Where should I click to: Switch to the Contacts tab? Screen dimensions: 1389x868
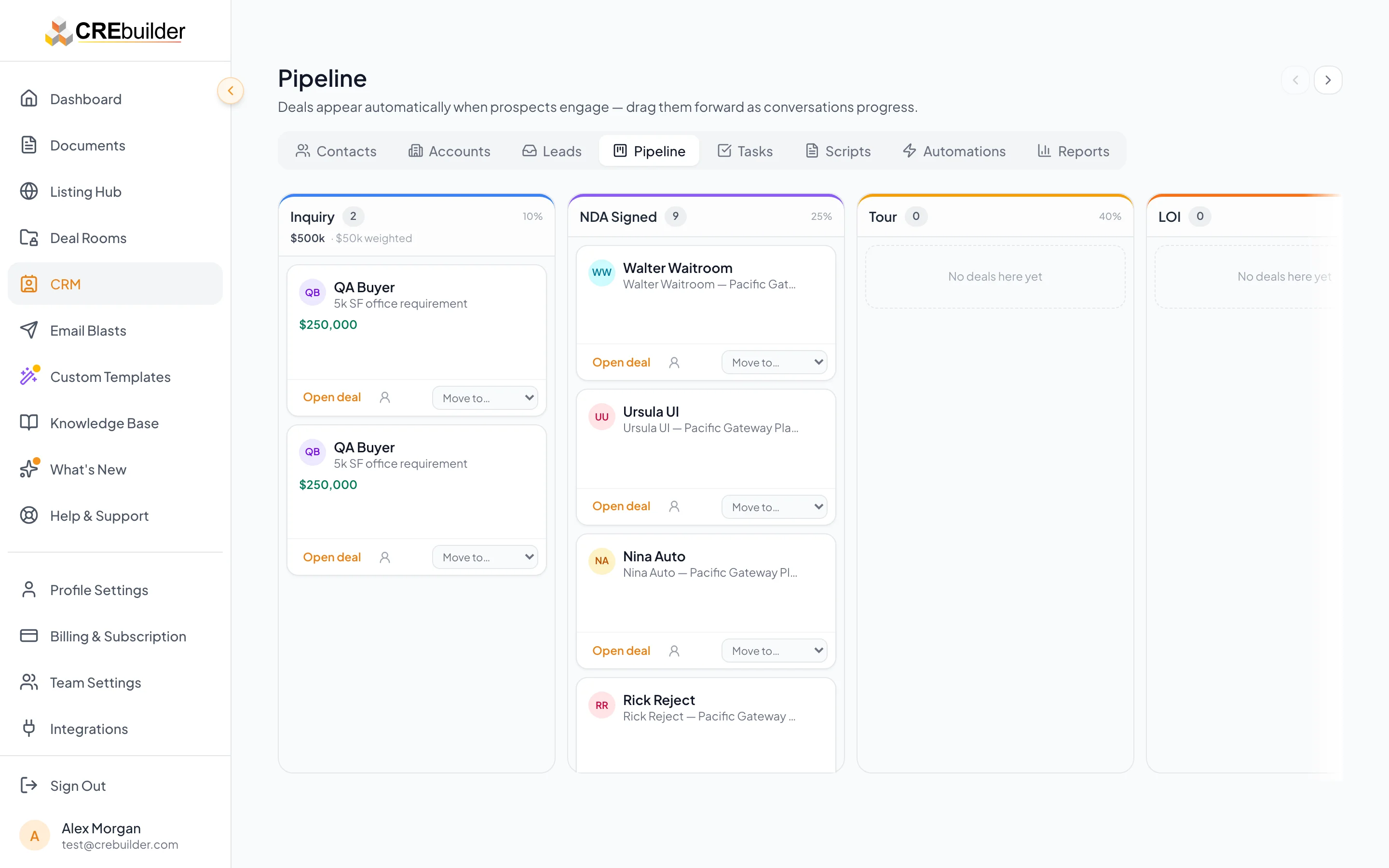pyautogui.click(x=336, y=151)
